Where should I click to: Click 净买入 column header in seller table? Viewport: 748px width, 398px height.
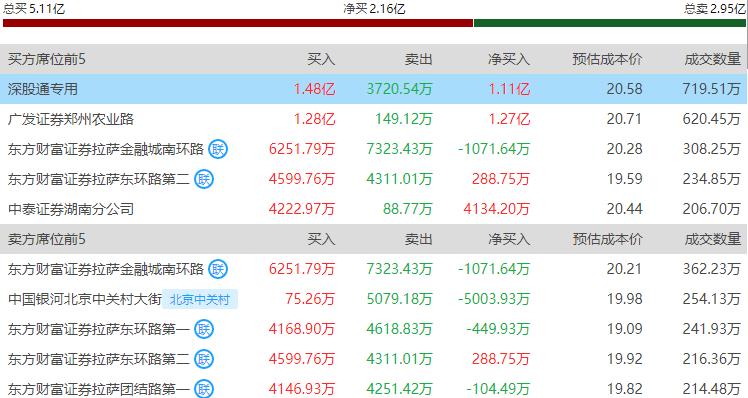509,239
